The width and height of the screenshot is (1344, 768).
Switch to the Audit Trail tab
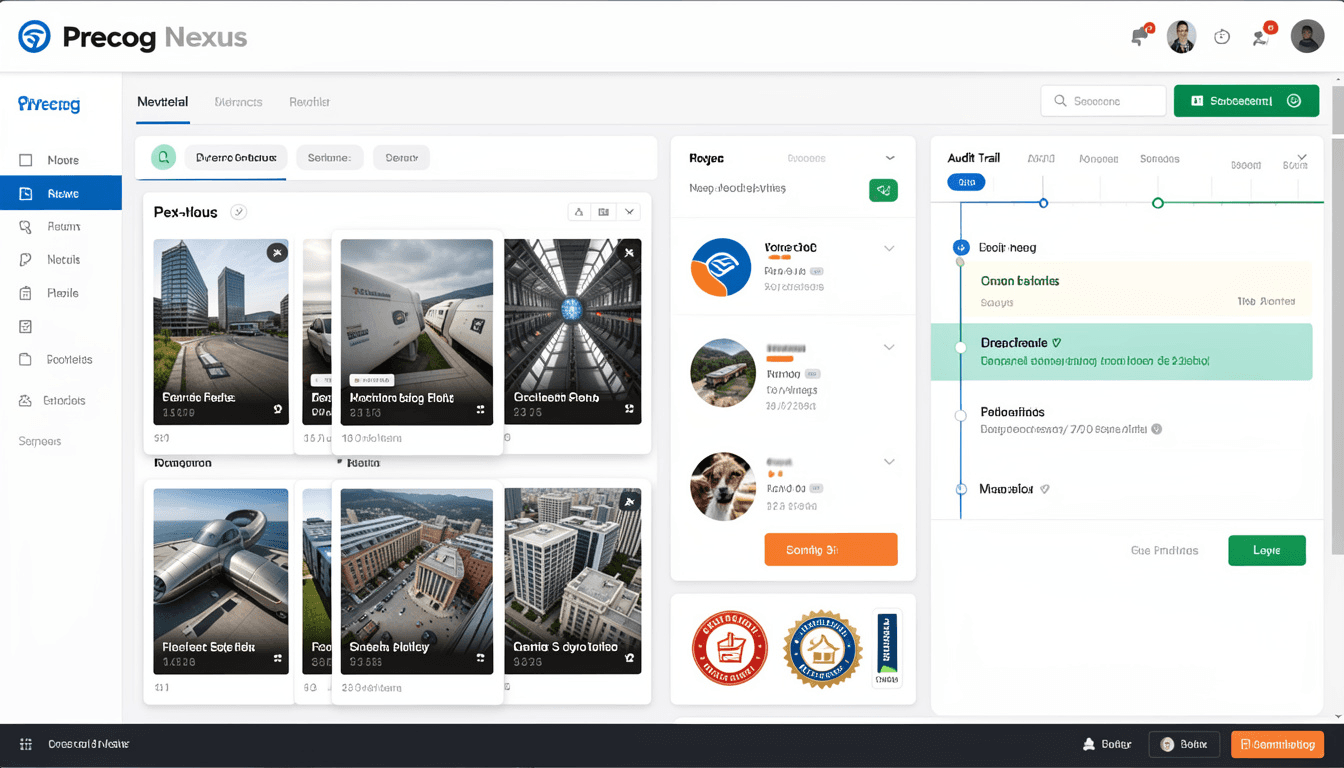click(973, 158)
